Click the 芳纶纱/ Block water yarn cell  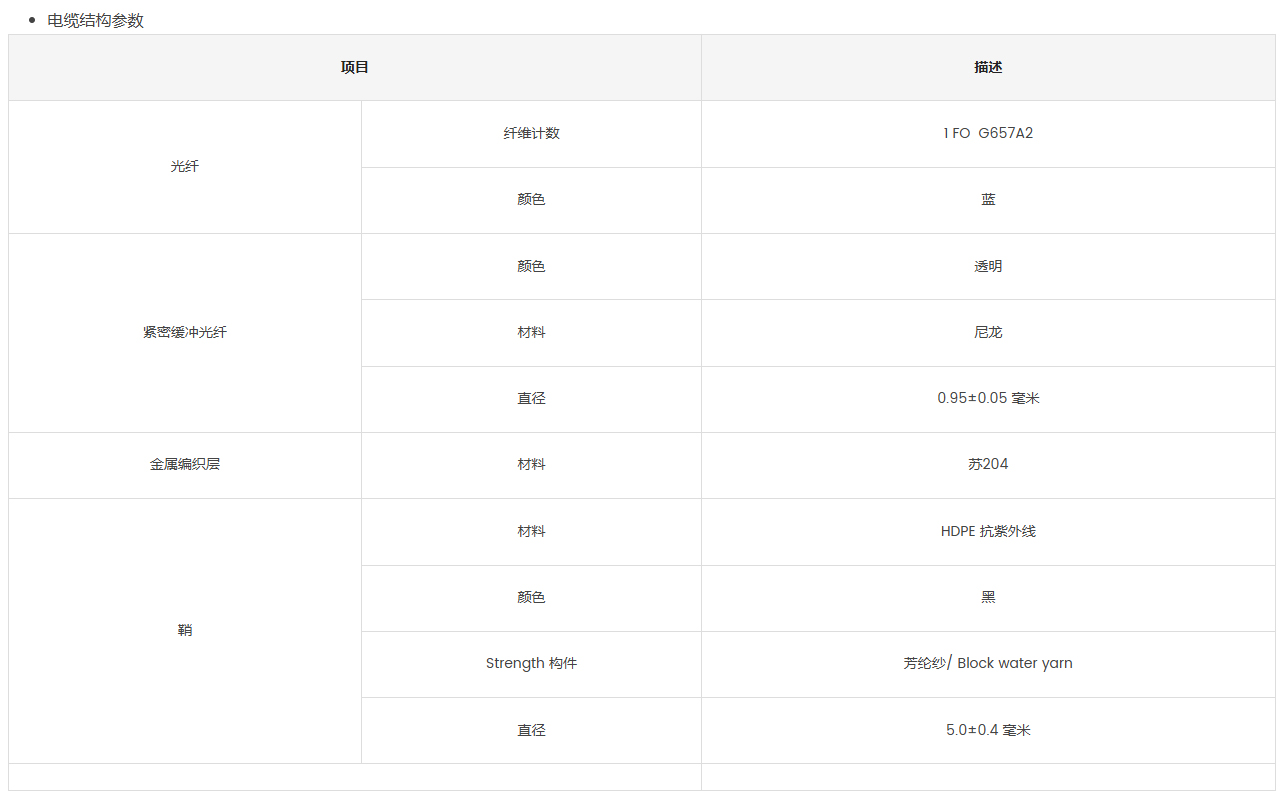pyautogui.click(x=988, y=664)
